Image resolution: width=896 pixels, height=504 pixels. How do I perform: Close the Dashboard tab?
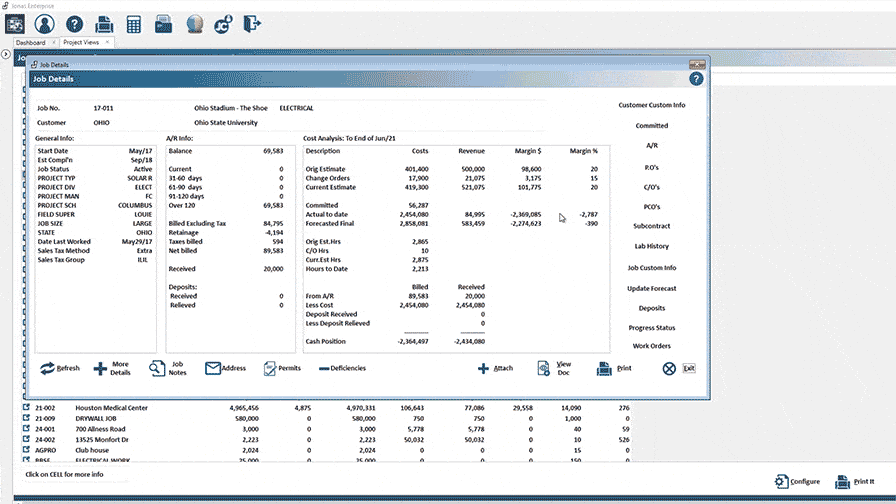pos(54,42)
